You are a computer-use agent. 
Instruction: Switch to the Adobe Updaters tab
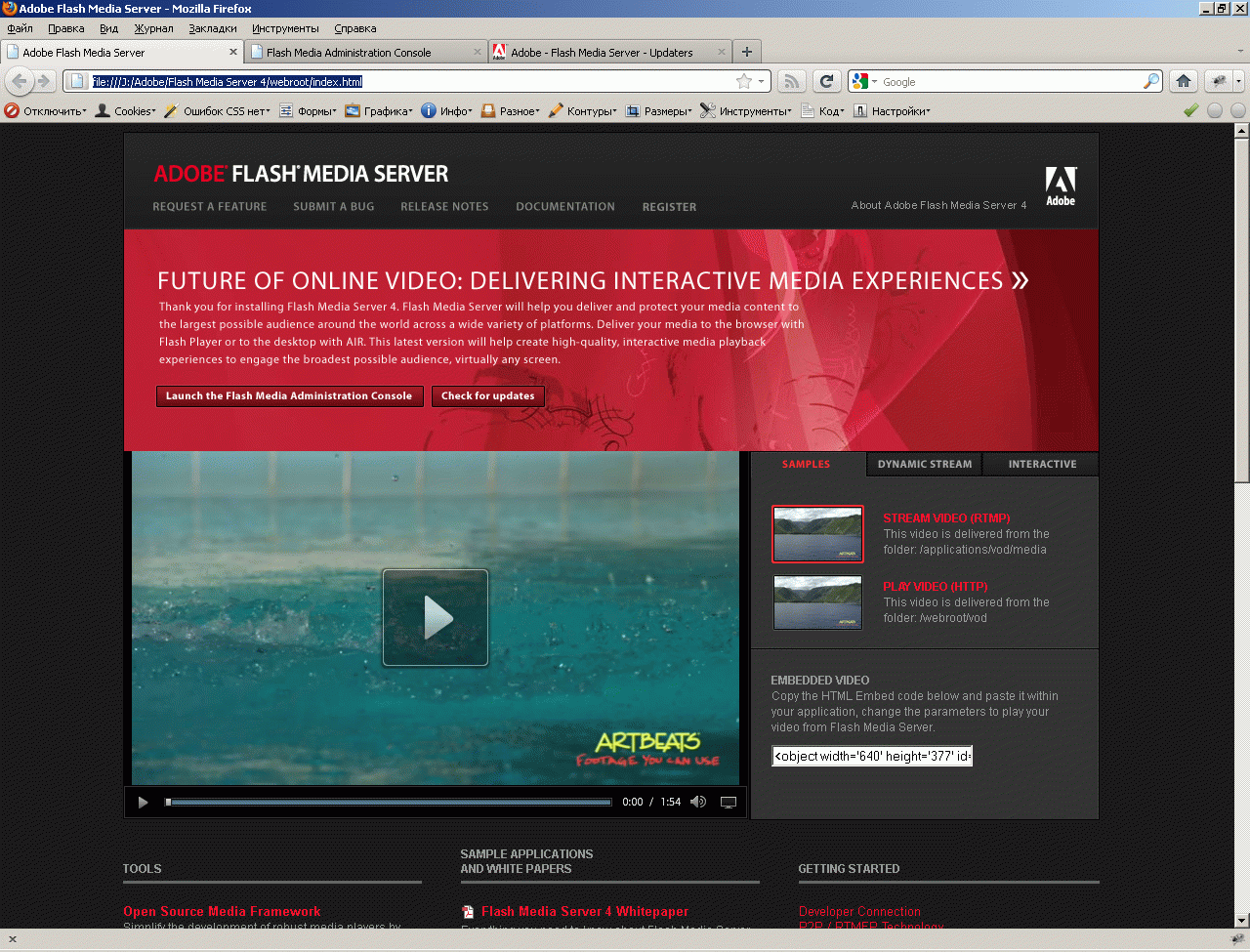pyautogui.click(x=610, y=52)
